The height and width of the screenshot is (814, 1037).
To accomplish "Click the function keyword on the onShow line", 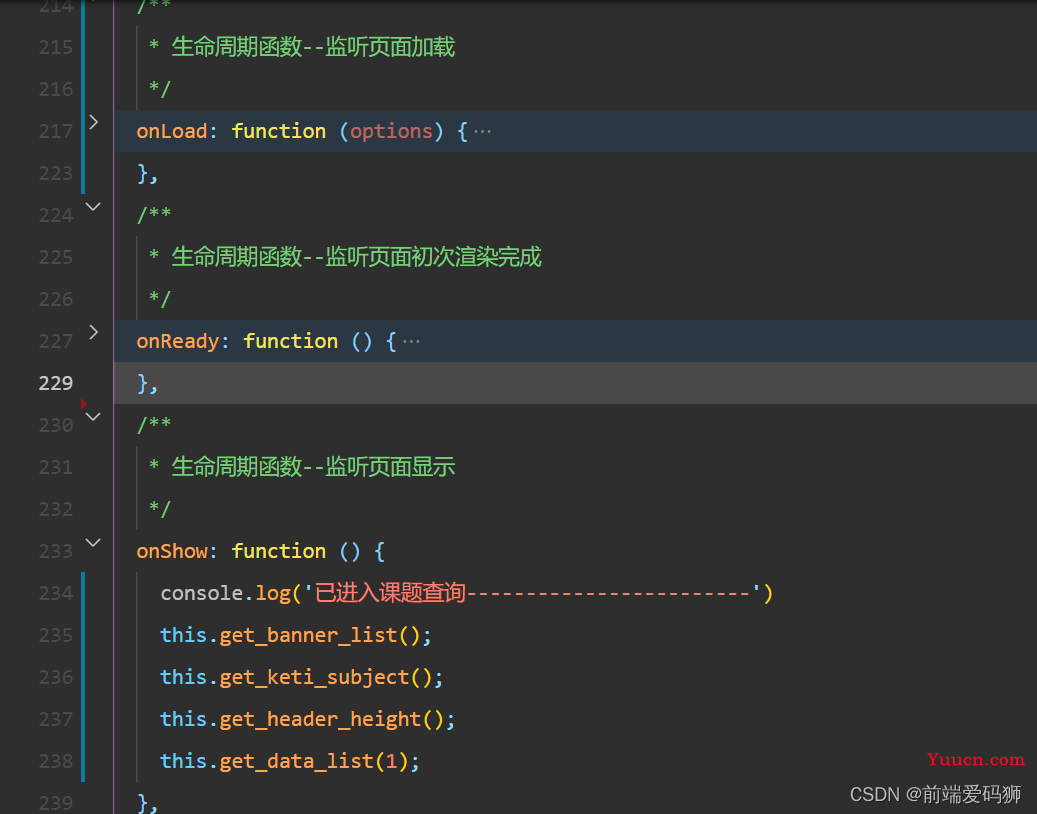I will pos(278,551).
